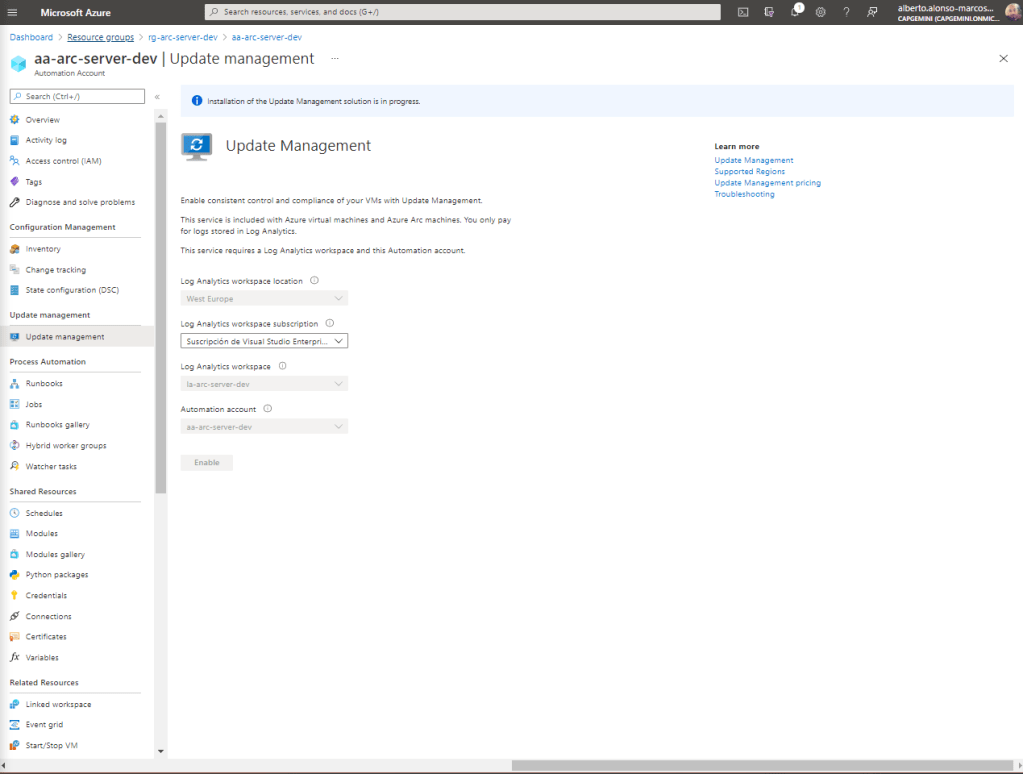
Task: Click the sidebar search field
Action: tap(78, 96)
